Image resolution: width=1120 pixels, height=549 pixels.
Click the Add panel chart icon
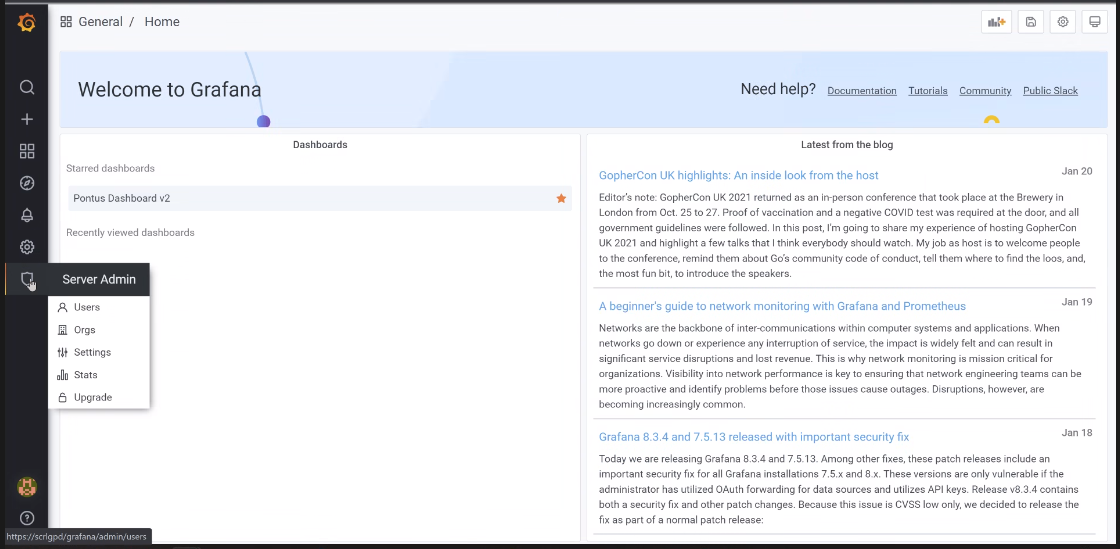pyautogui.click(x=996, y=22)
